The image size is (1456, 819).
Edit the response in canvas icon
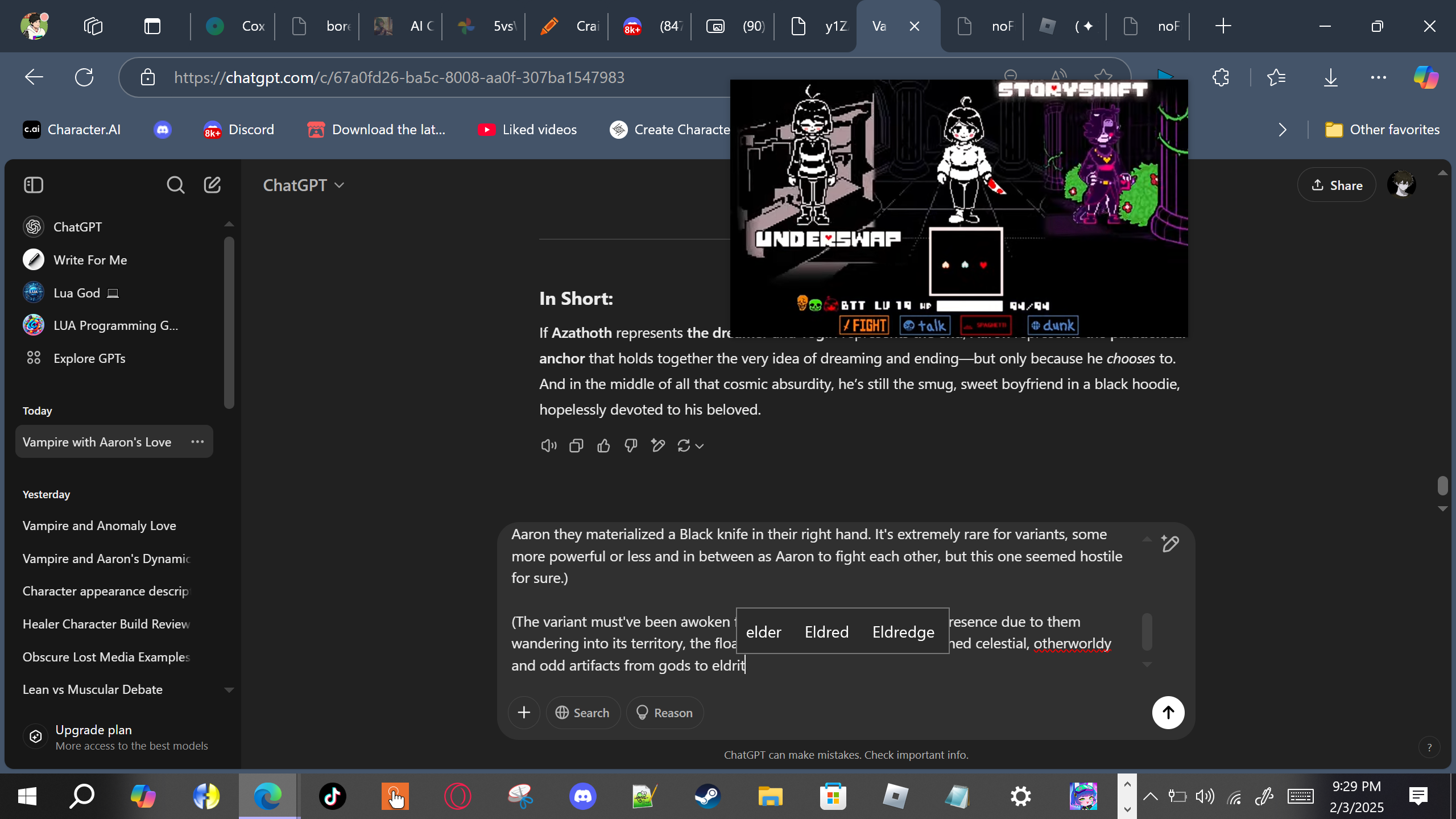(658, 446)
